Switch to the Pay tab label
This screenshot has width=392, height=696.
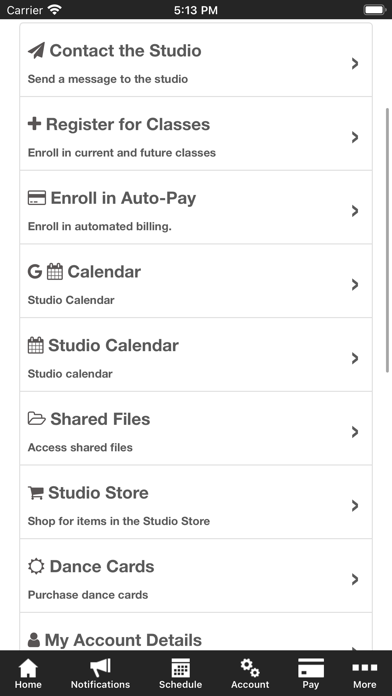coord(311,684)
